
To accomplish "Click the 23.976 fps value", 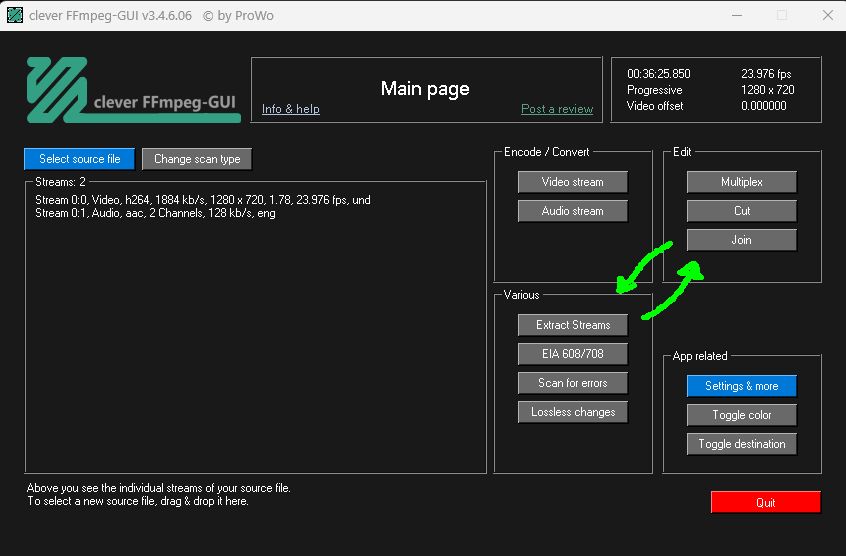I will tap(766, 74).
